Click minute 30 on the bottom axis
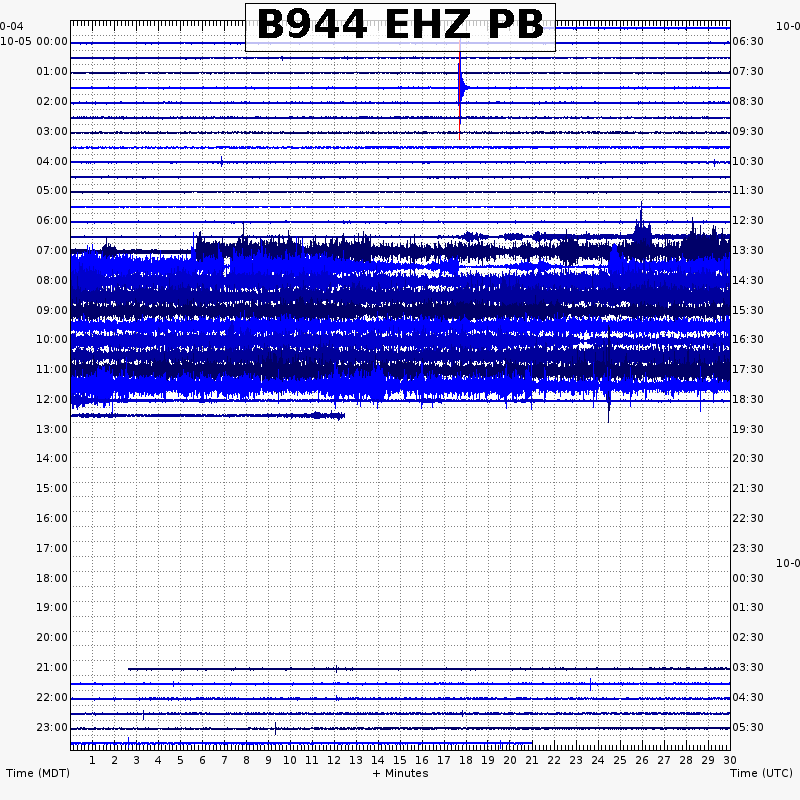The width and height of the screenshot is (800, 800). [730, 760]
